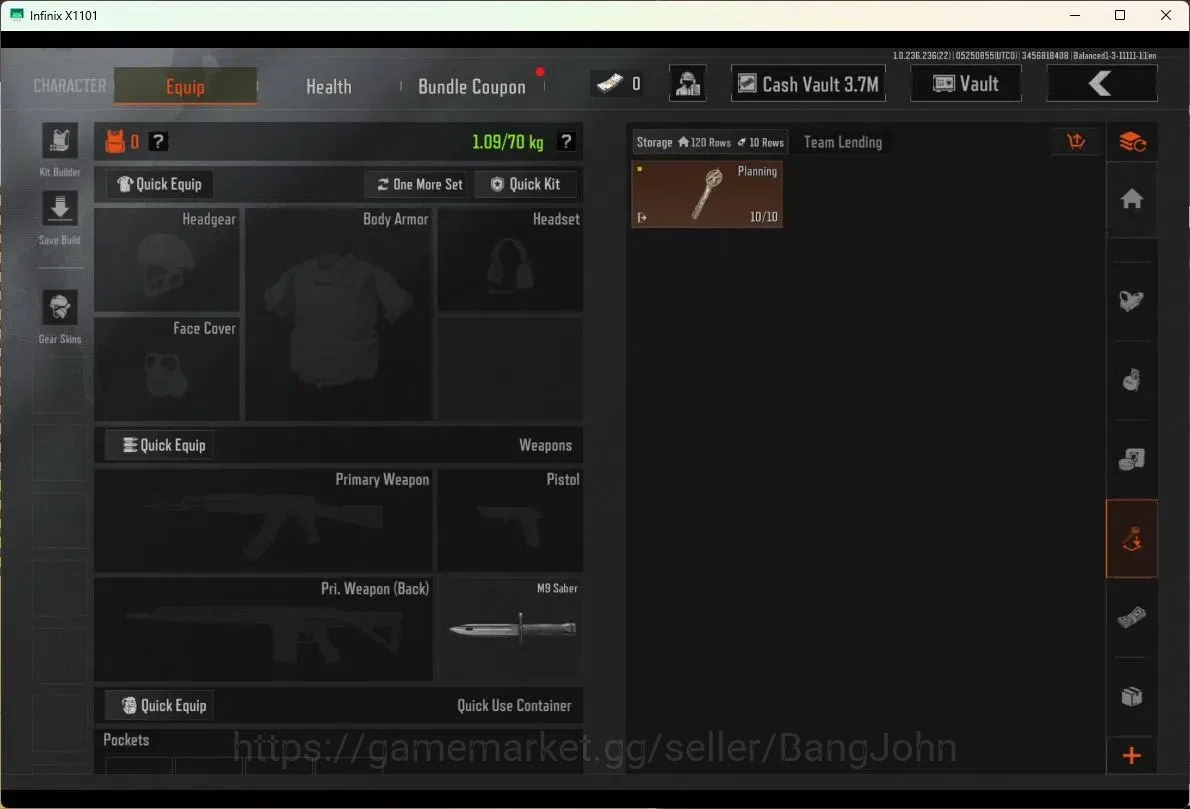1190x809 pixels.
Task: Click the orange plus icon in sidebar
Action: (1132, 756)
